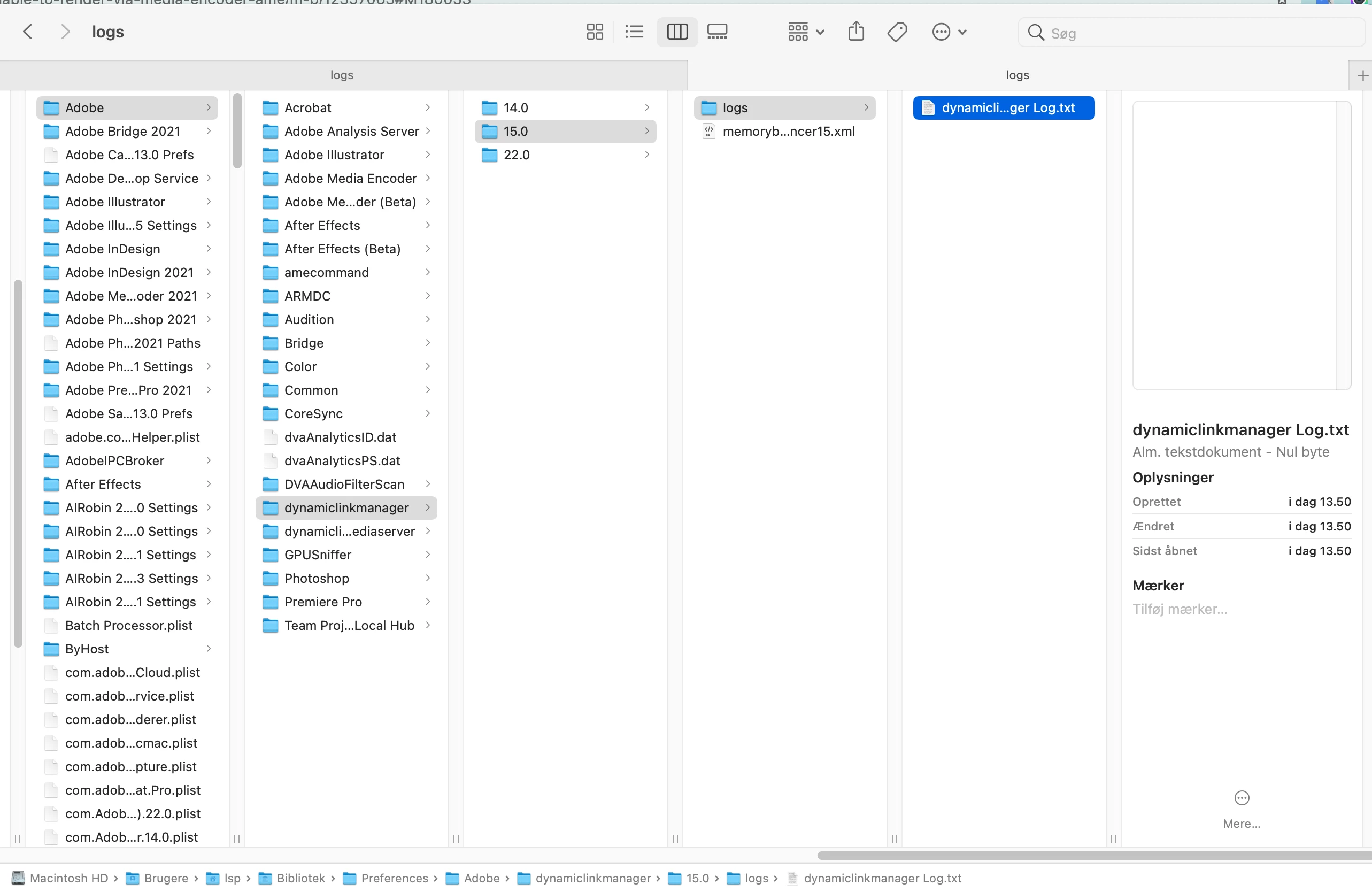Switch to gallery view
Screen dimensions: 1372x892
click(717, 32)
